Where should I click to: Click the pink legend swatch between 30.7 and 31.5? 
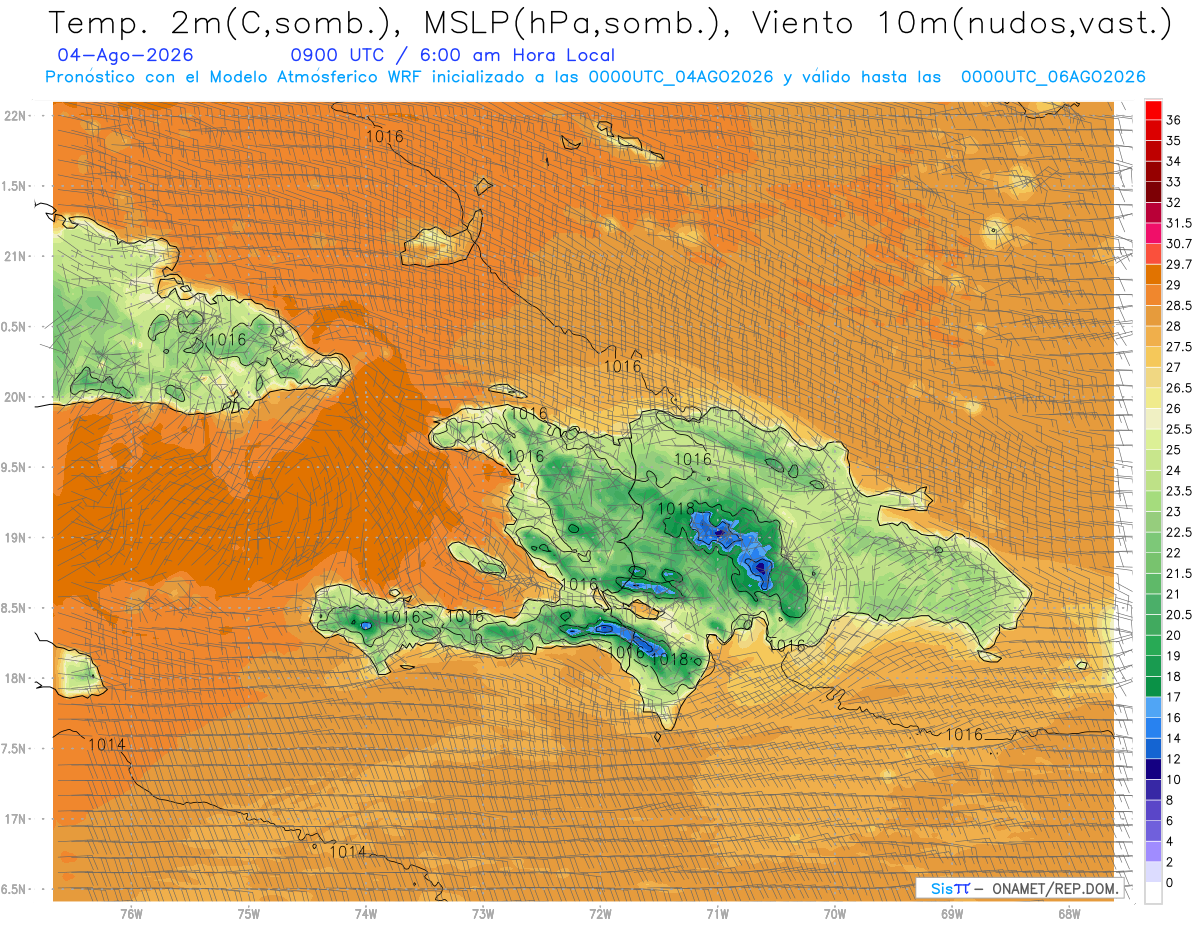click(x=1153, y=234)
